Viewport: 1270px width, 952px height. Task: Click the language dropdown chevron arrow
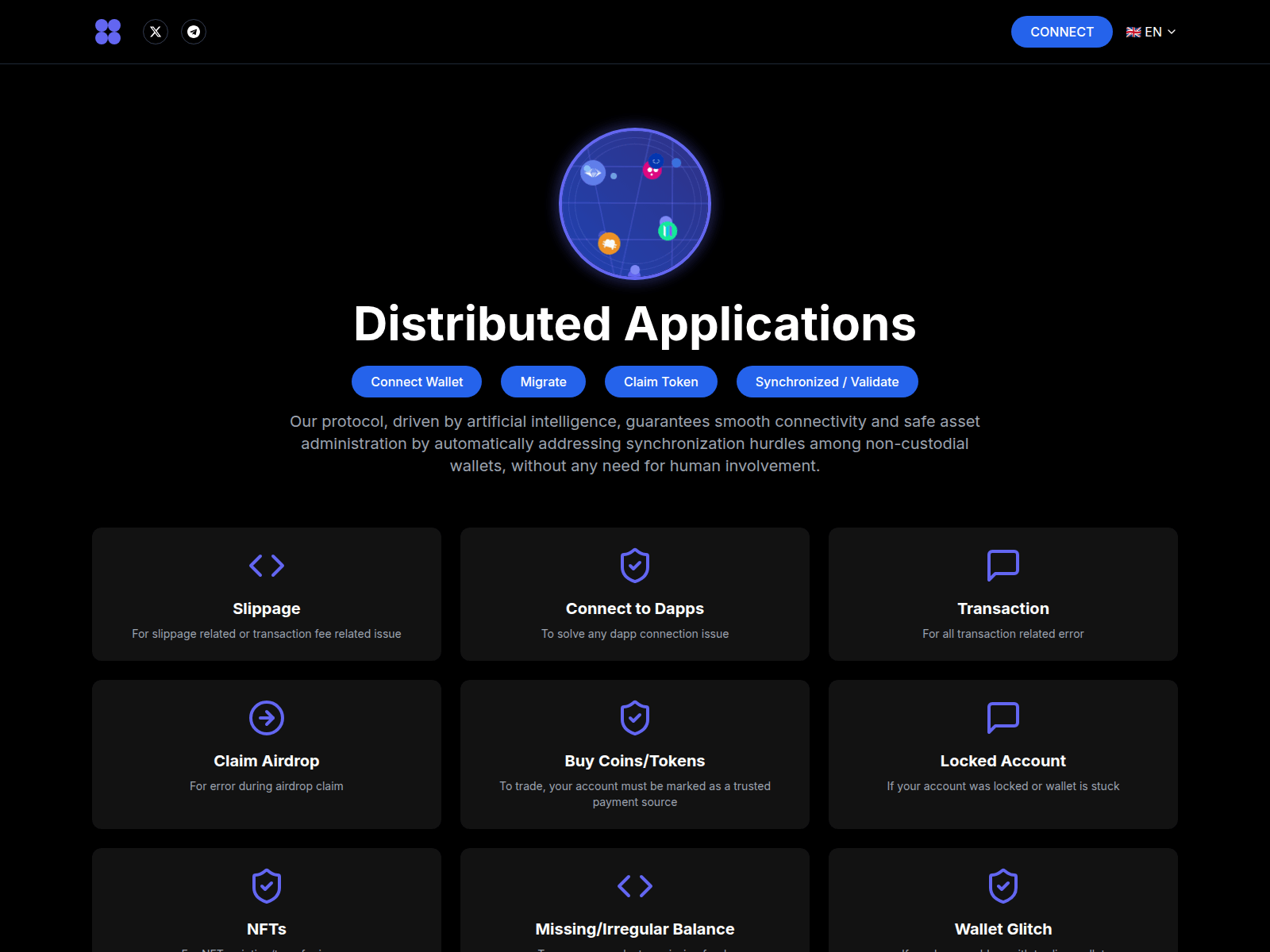(x=1172, y=32)
